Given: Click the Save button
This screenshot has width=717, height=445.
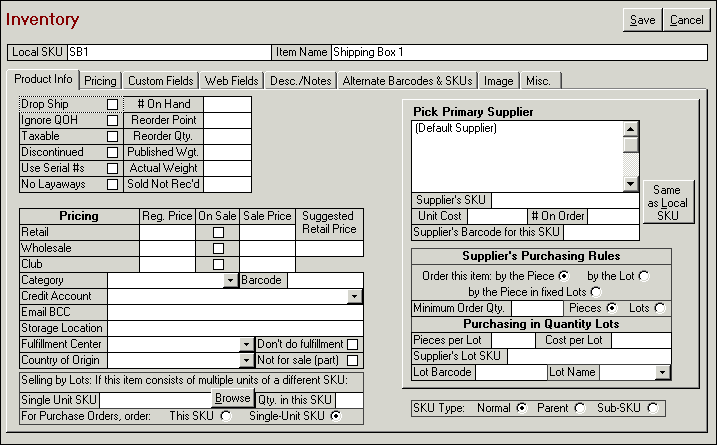Looking at the screenshot, I should [642, 20].
